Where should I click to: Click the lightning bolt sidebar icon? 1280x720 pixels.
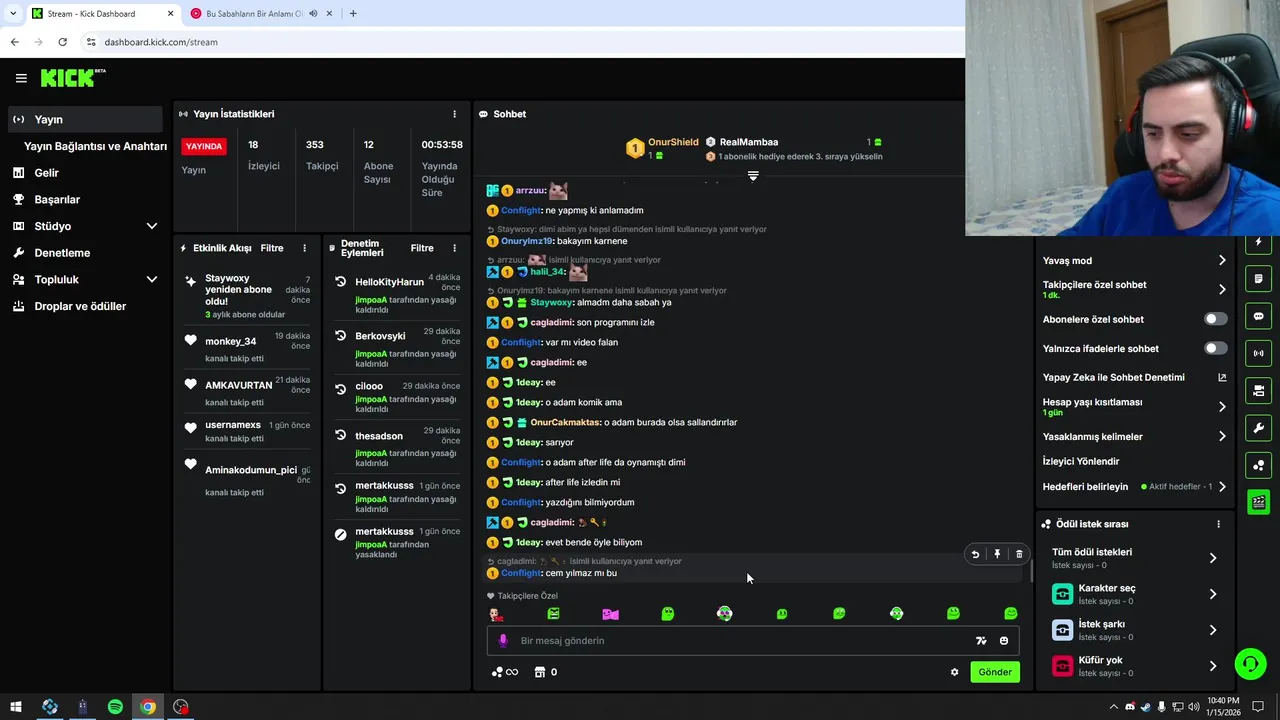1259,243
